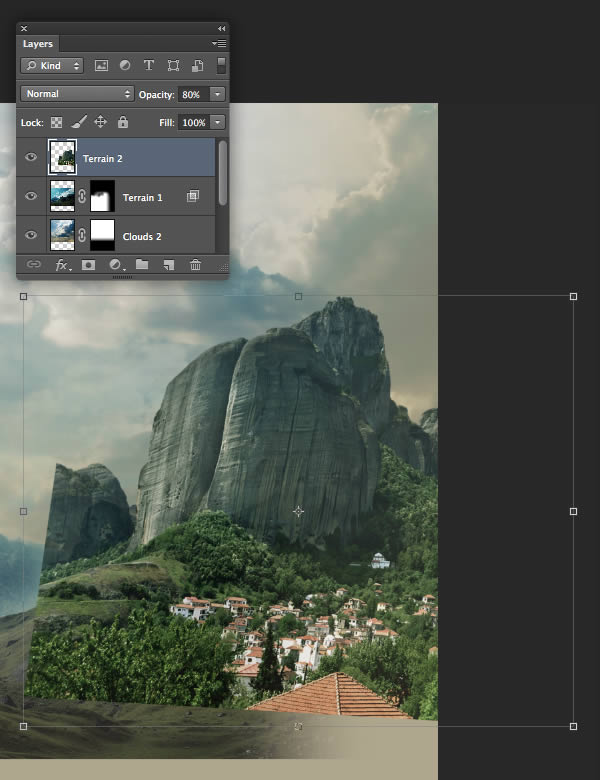Select the Clouds 2 layer thumbnail
Image resolution: width=600 pixels, height=780 pixels.
pos(63,235)
